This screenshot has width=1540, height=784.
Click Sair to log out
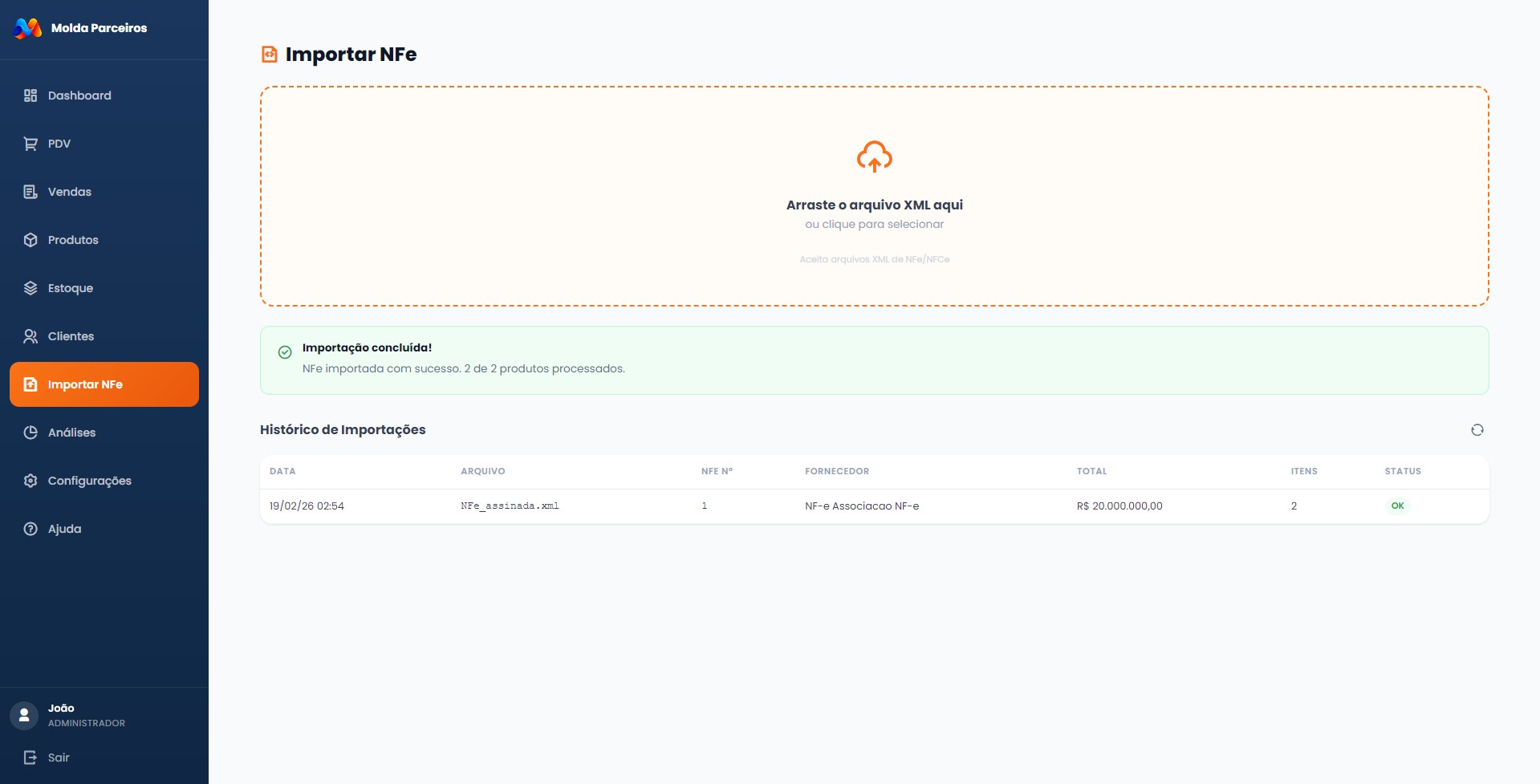[58, 758]
